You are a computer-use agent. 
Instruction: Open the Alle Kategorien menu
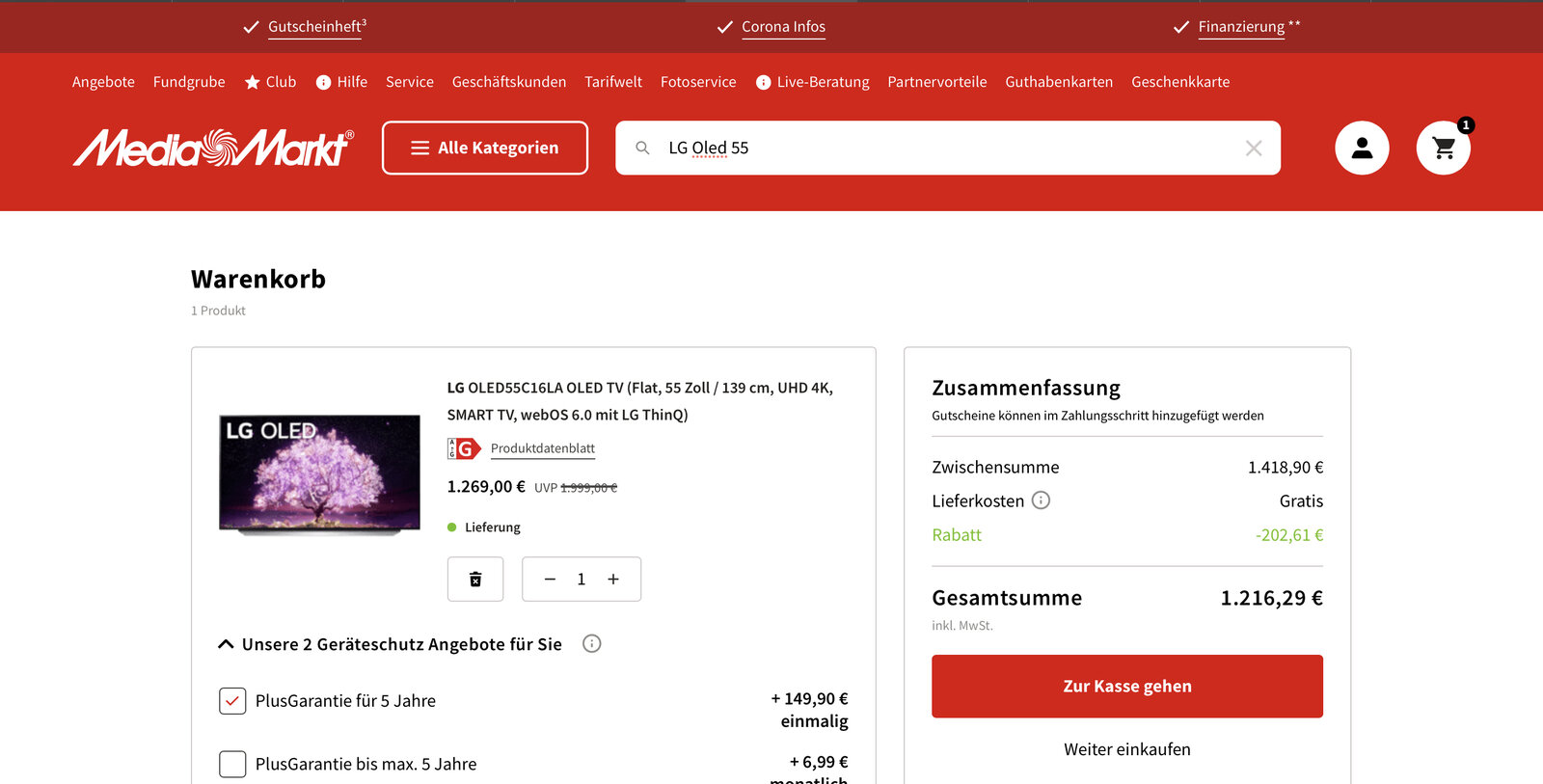tap(485, 148)
